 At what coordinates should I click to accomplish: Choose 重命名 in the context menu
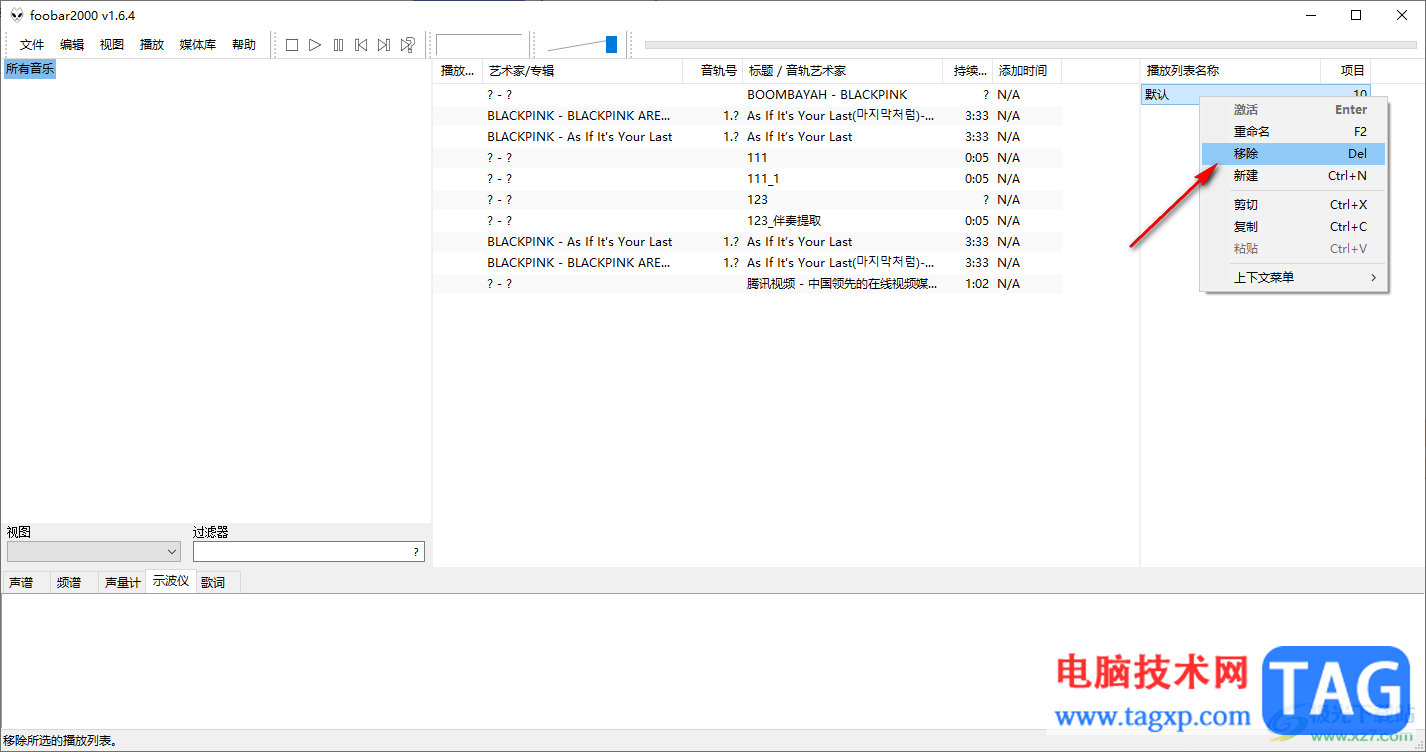[1294, 131]
